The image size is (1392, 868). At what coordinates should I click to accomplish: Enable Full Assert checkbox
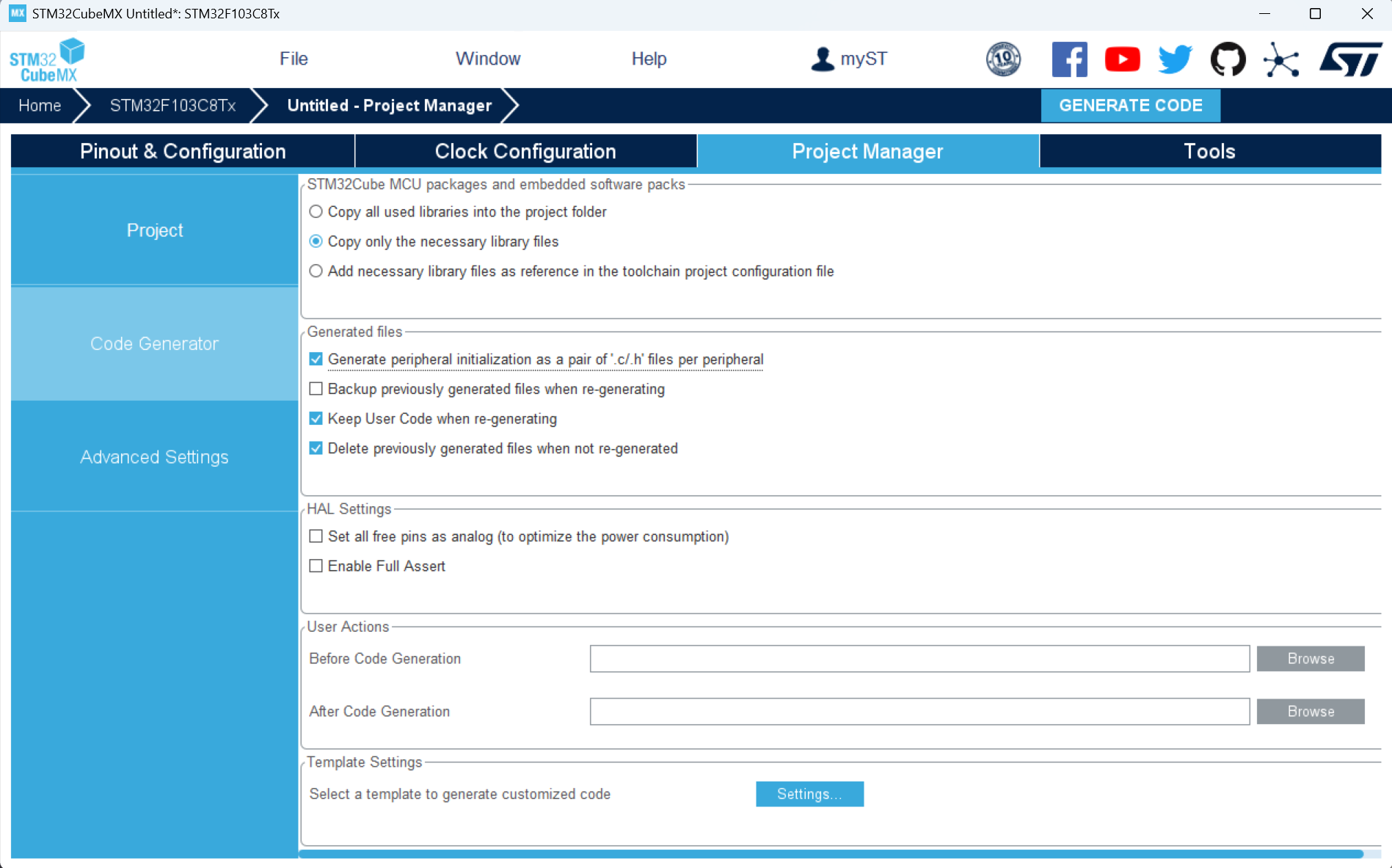coord(316,566)
